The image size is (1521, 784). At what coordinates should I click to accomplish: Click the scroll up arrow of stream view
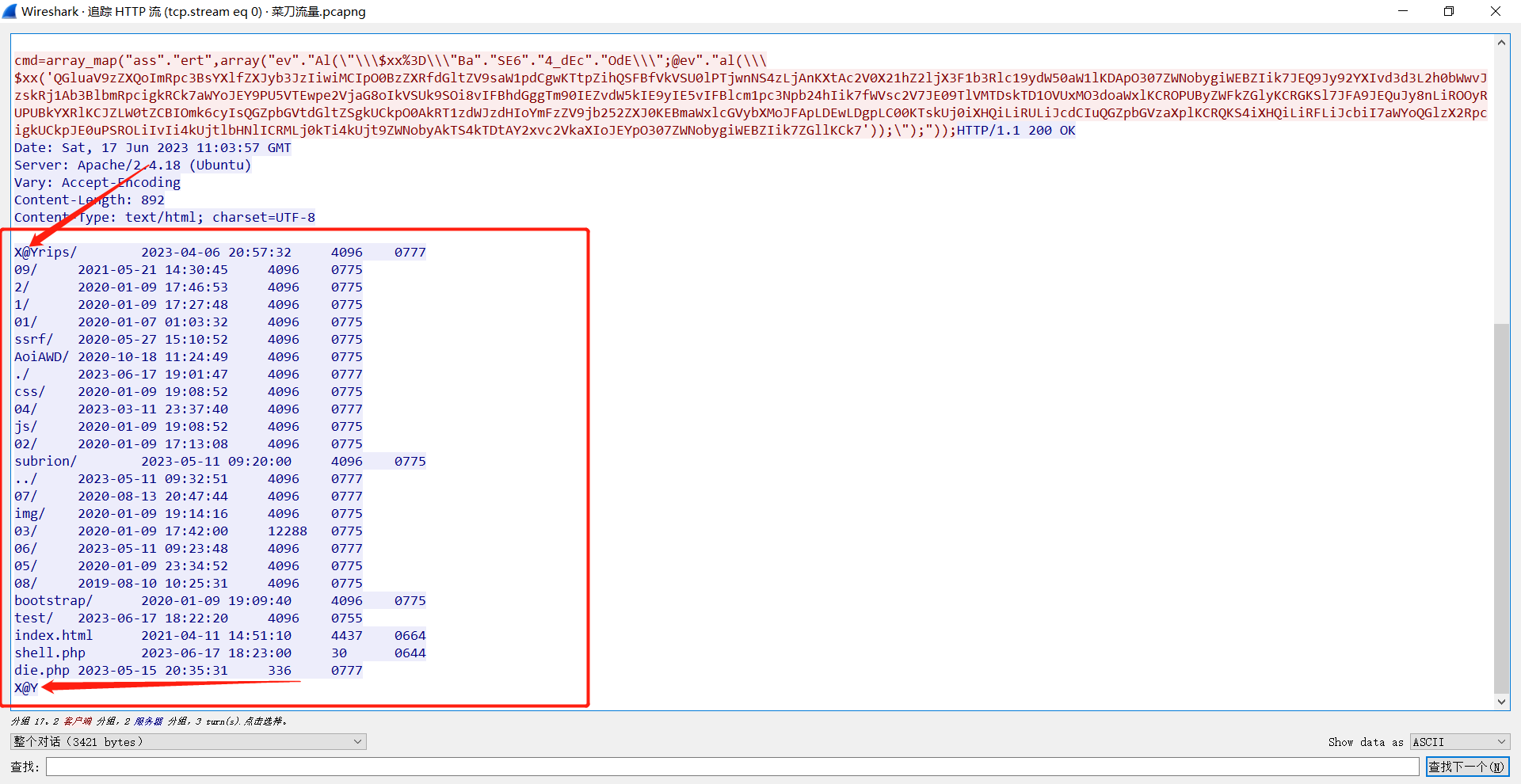tap(1501, 43)
